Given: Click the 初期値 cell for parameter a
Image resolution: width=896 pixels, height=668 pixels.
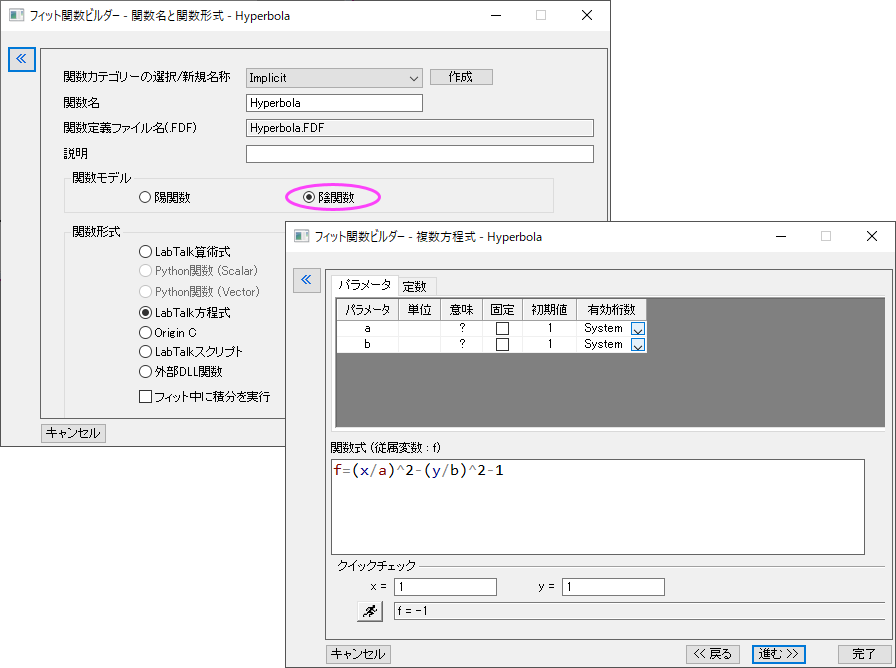Looking at the screenshot, I should [x=550, y=329].
